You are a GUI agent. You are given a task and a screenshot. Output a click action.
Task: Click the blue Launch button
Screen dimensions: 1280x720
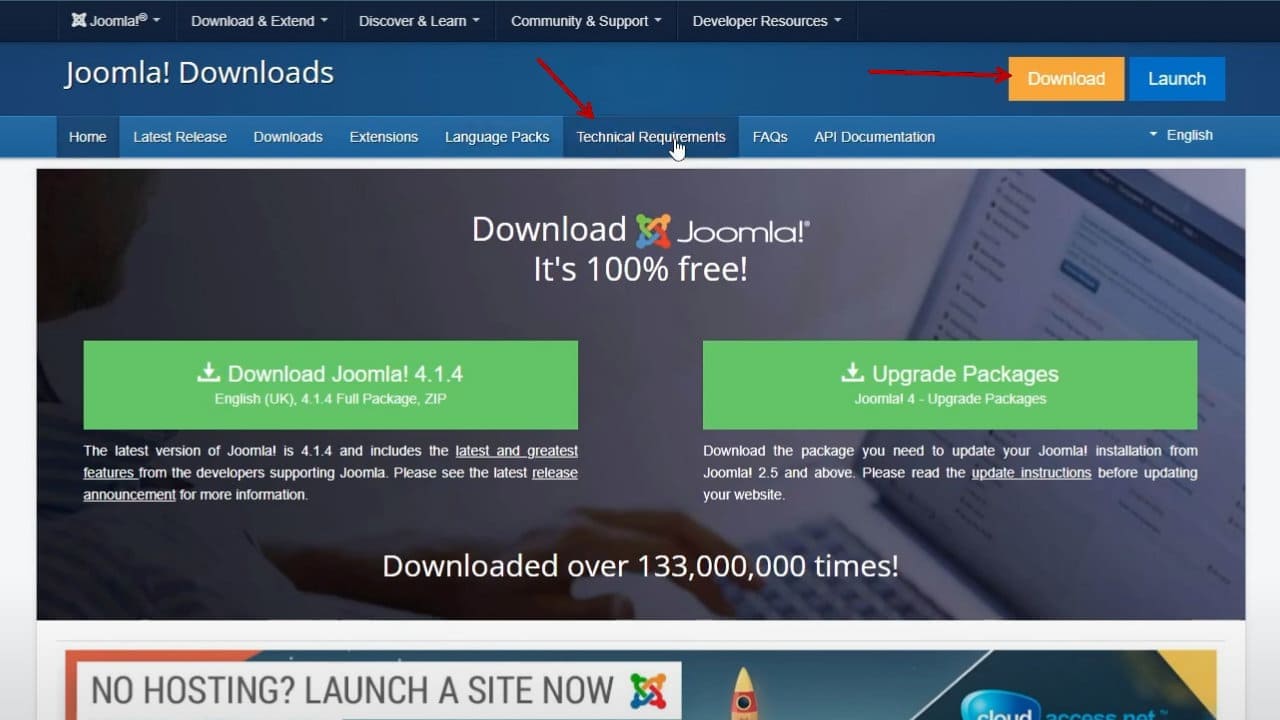point(1177,79)
